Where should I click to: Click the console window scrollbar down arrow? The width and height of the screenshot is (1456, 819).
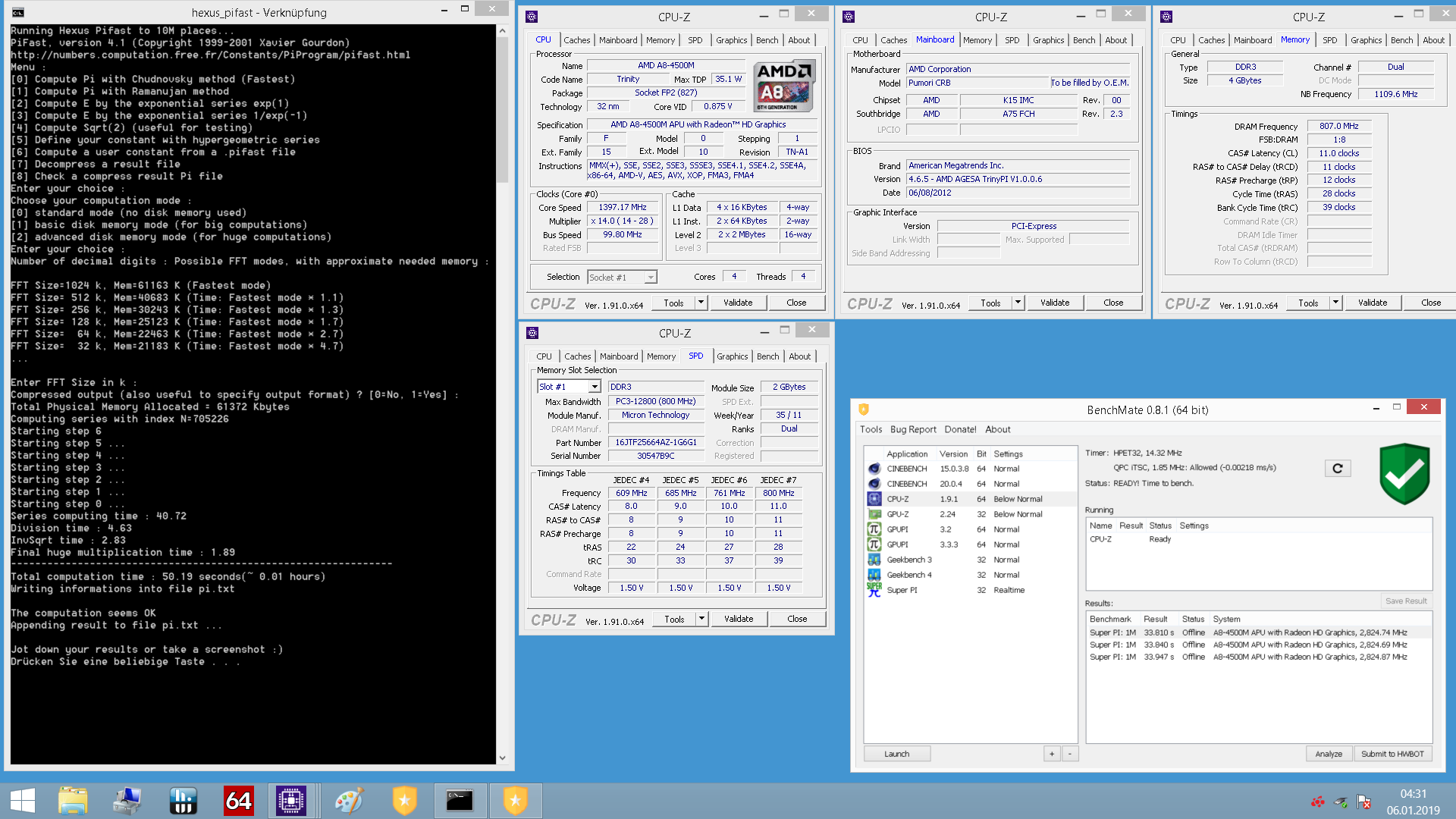point(502,758)
